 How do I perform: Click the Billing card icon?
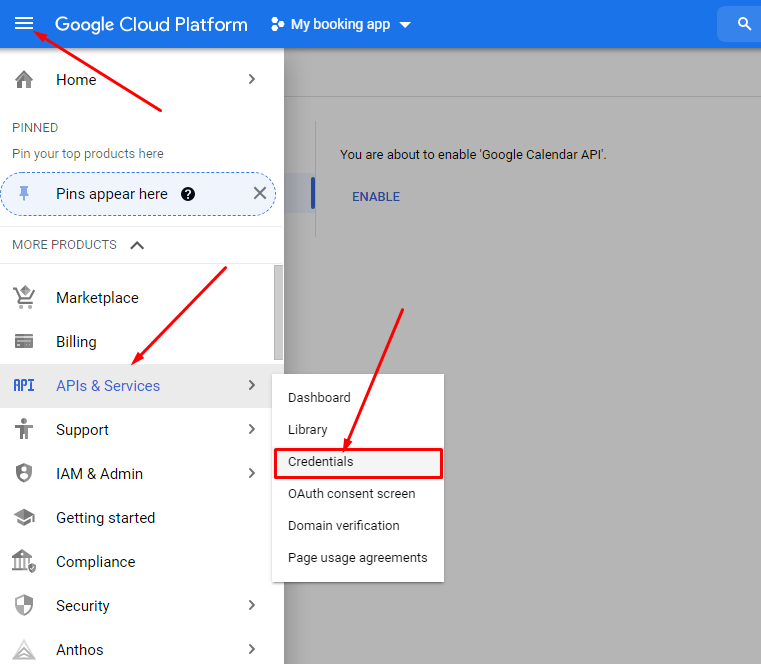pos(24,341)
